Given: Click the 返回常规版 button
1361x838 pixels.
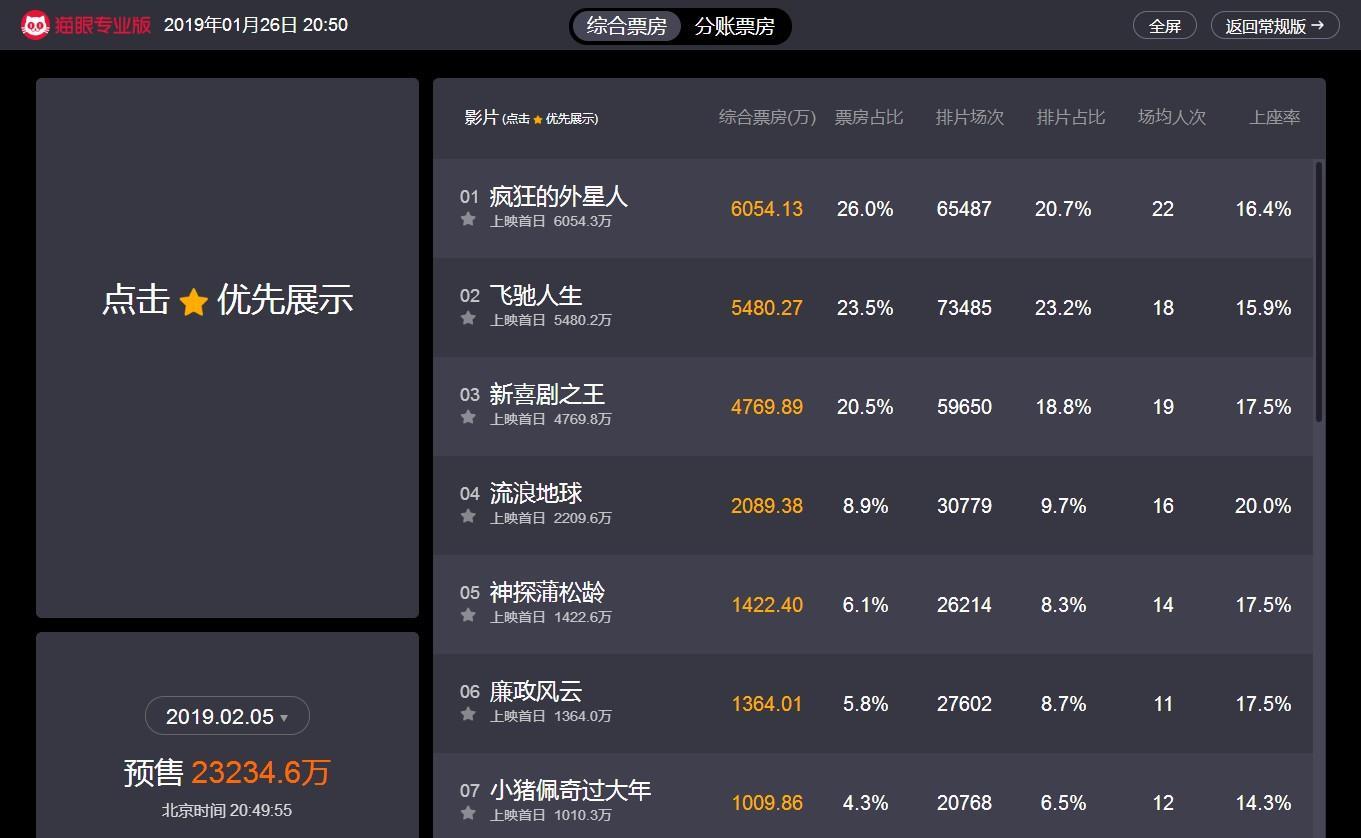Looking at the screenshot, I should click(x=1275, y=25).
